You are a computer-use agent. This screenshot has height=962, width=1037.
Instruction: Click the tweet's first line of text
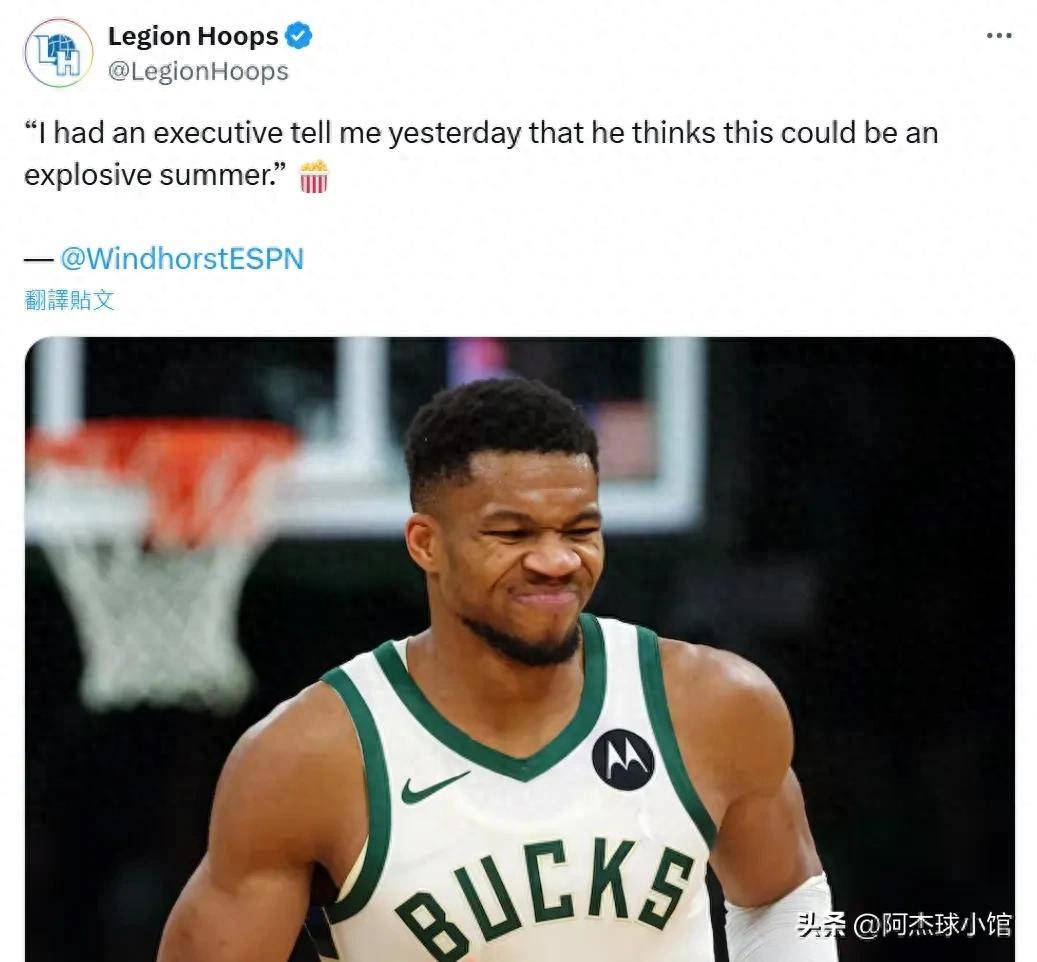(481, 133)
